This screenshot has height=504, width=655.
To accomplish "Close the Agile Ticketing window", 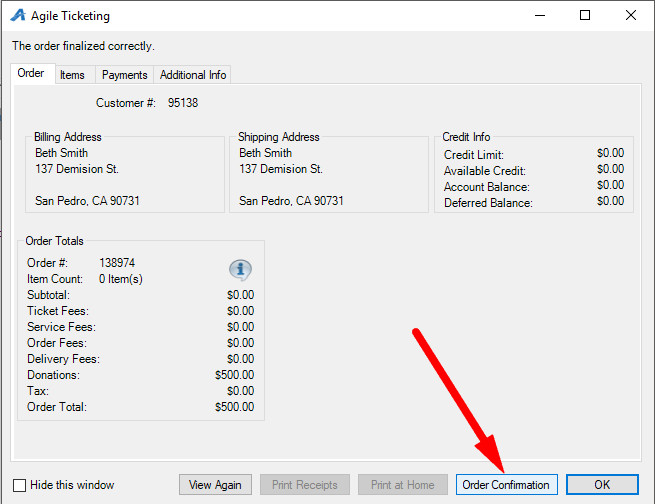I will pos(631,15).
